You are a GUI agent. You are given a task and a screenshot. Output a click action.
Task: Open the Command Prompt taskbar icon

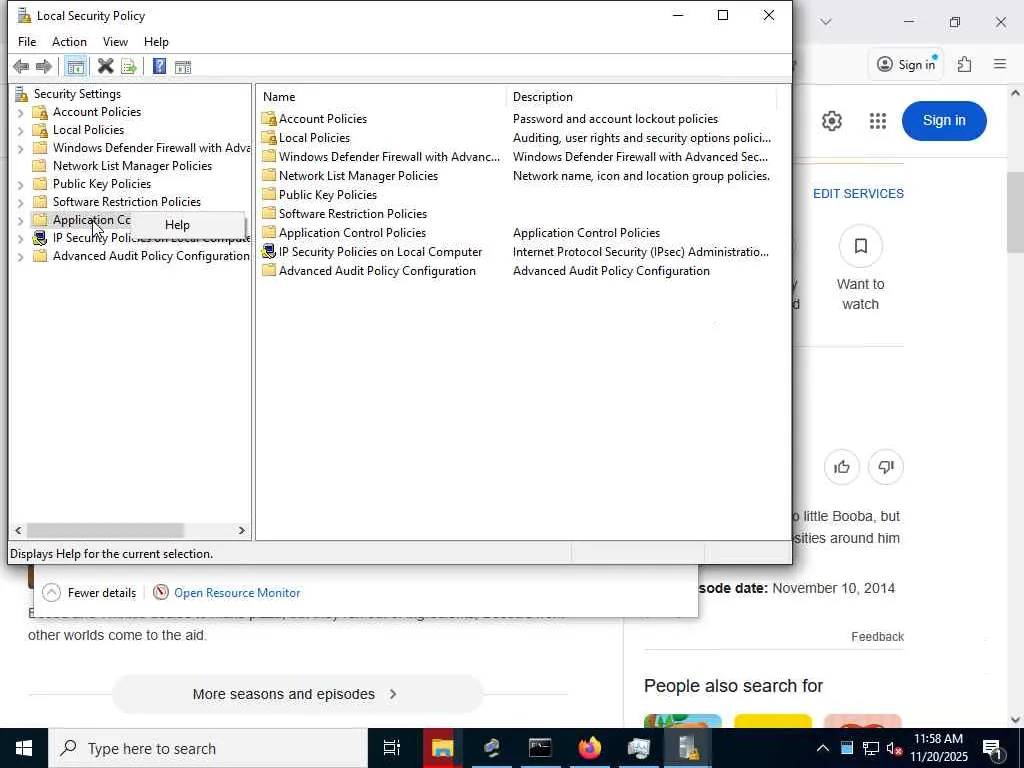coord(540,748)
